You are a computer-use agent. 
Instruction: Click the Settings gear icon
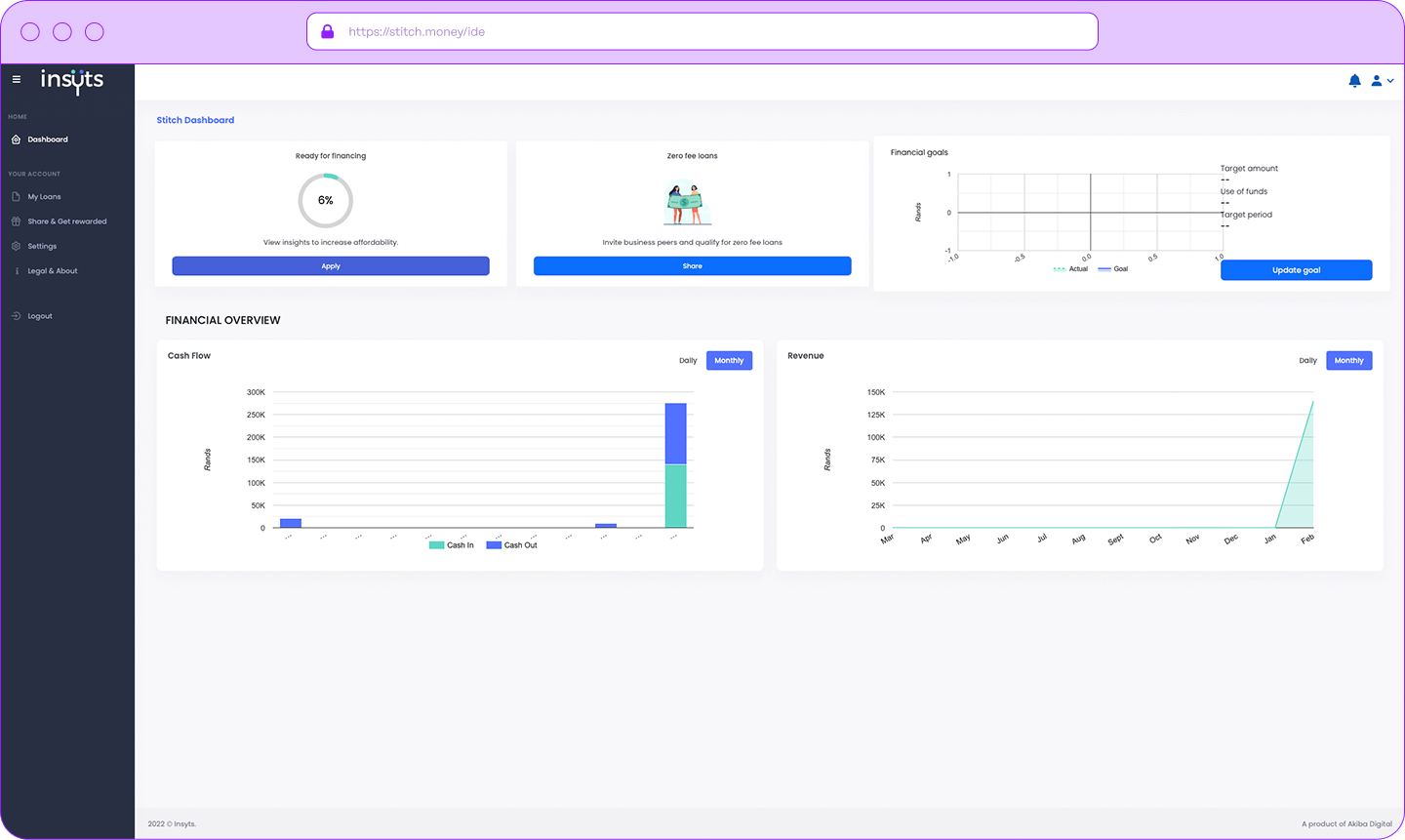coord(16,247)
